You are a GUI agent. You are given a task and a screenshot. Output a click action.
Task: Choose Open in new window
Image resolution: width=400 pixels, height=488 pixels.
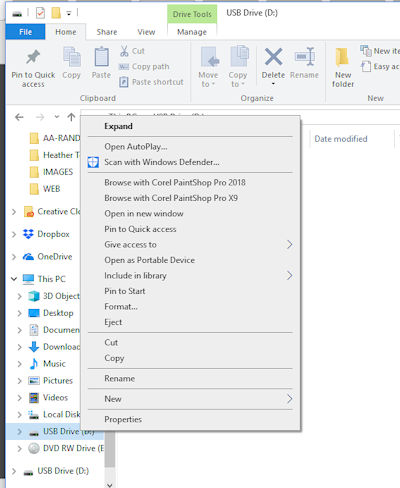(x=190, y=214)
